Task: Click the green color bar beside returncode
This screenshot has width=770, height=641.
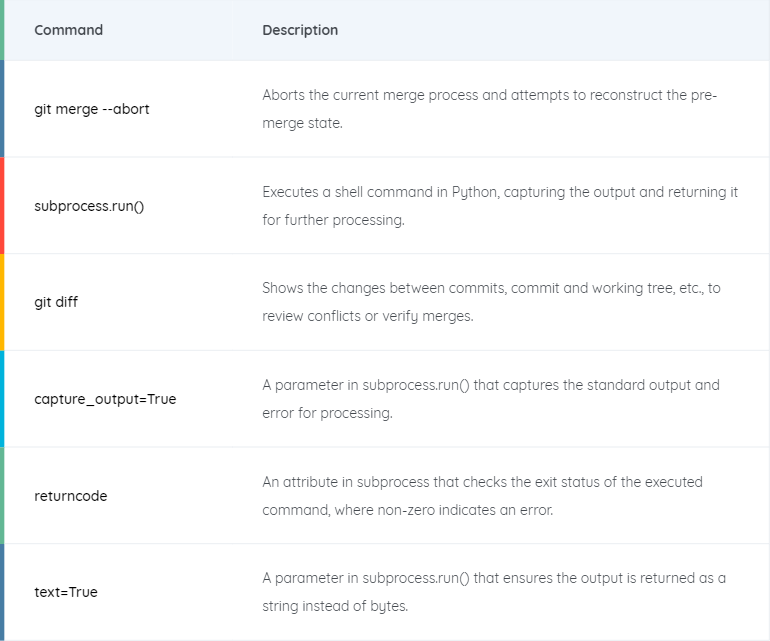Action: coord(2,496)
